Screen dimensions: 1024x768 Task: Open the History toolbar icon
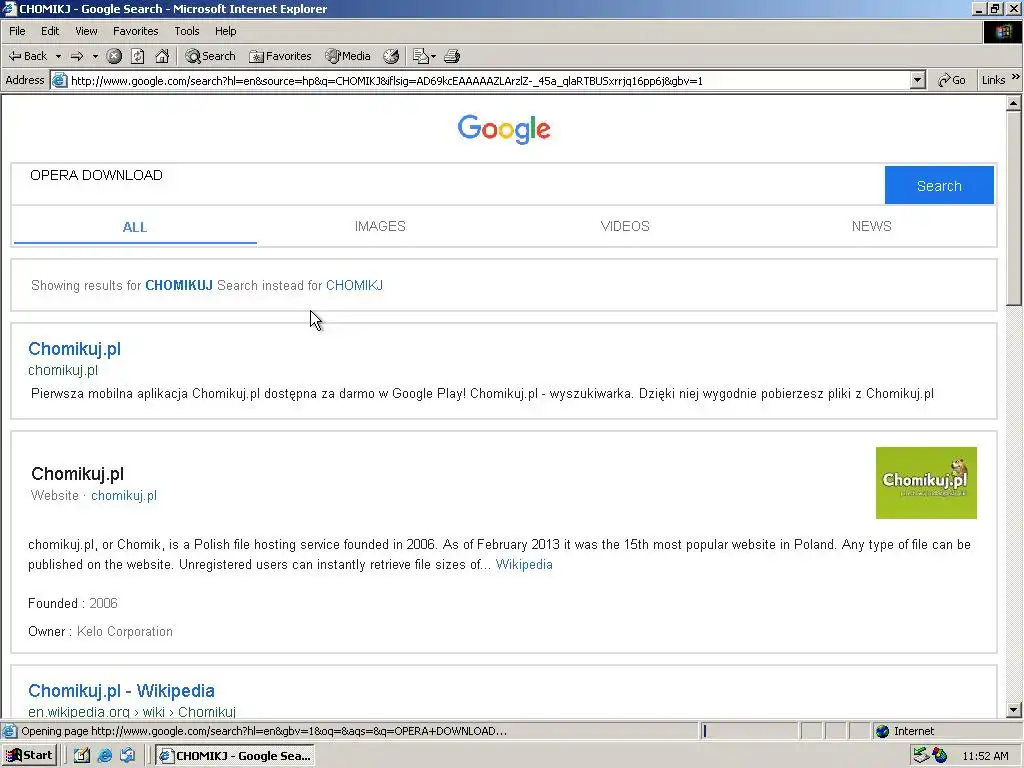point(391,56)
